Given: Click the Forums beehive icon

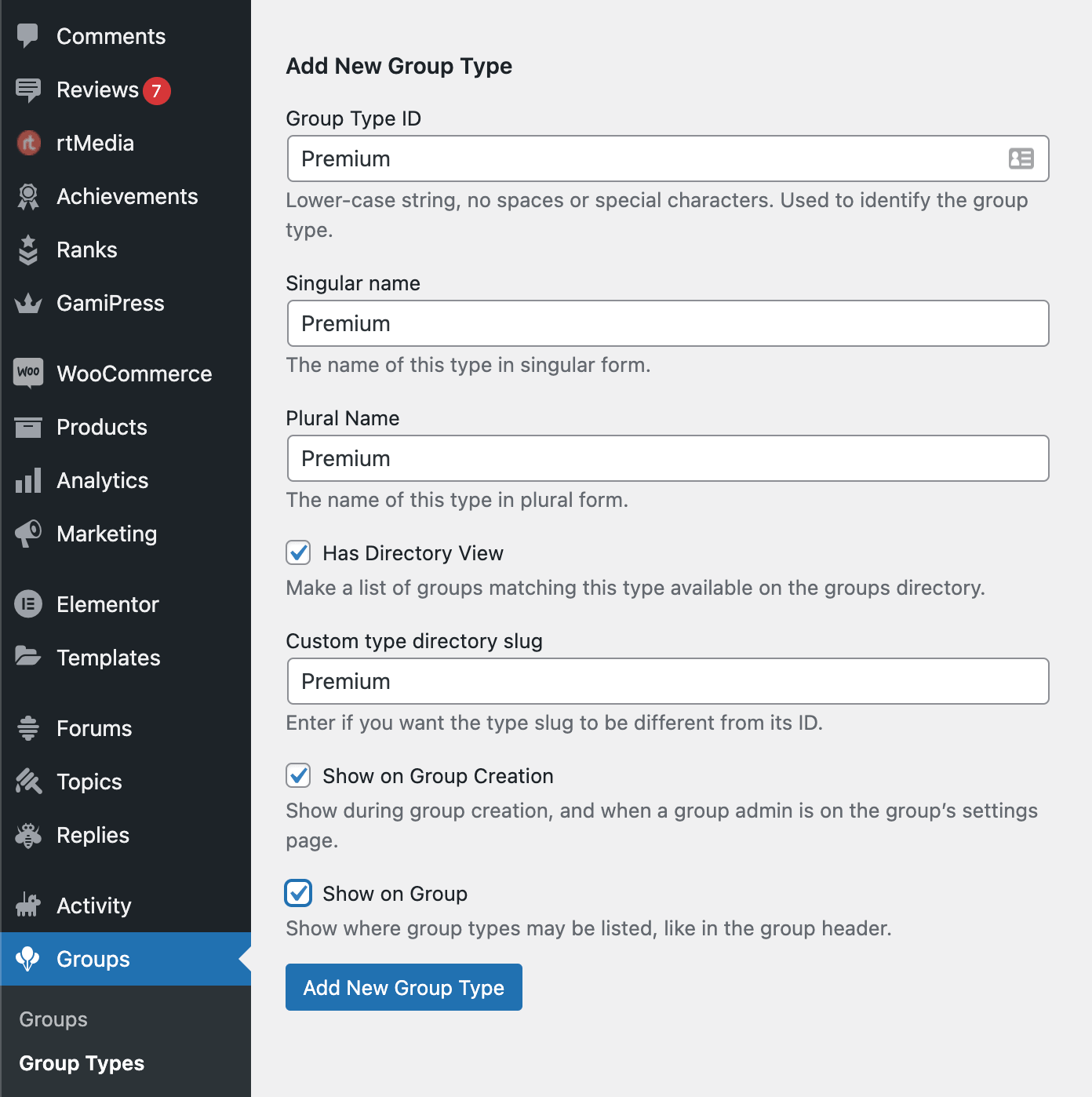Looking at the screenshot, I should tap(28, 728).
